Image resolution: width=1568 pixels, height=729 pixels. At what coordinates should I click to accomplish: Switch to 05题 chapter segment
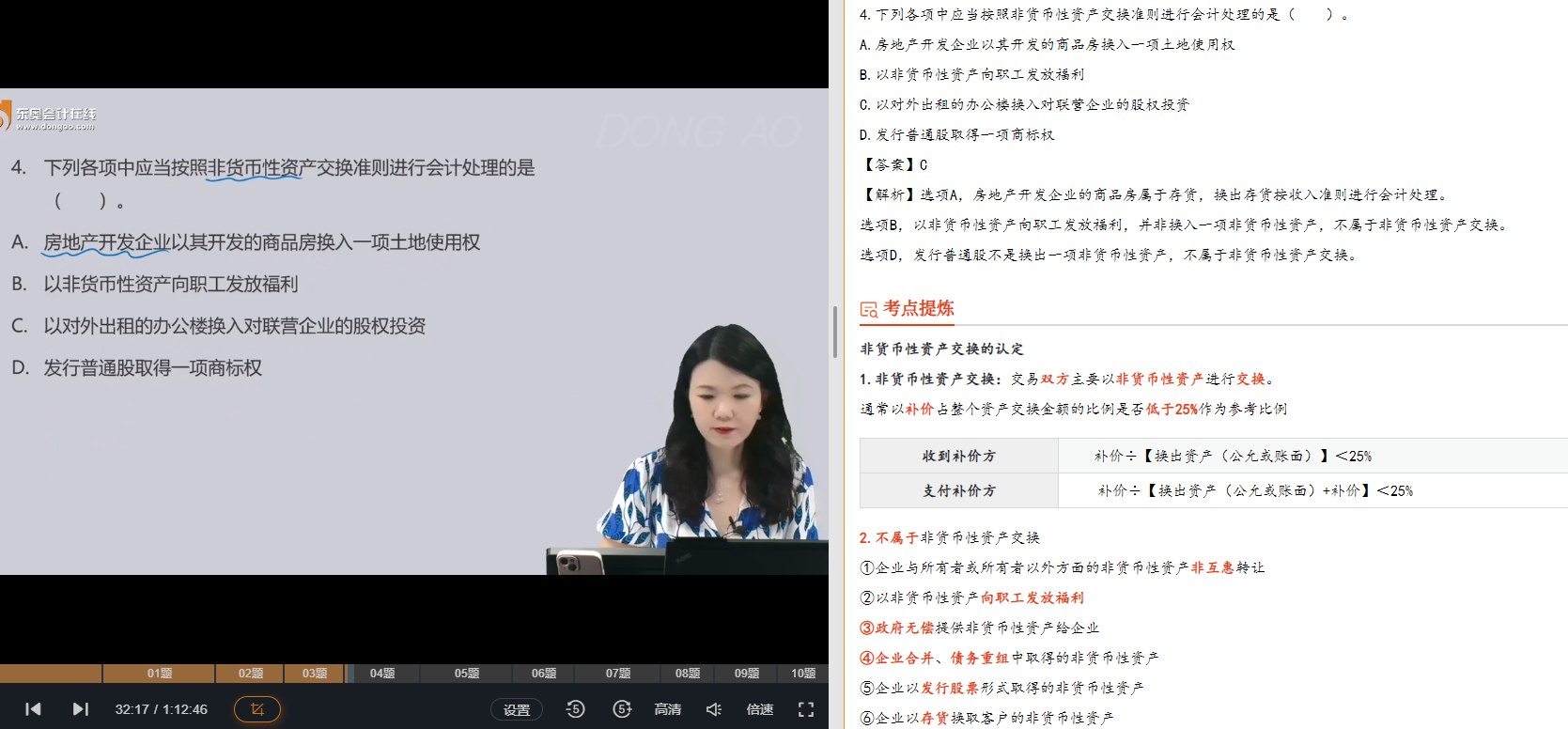pos(467,674)
